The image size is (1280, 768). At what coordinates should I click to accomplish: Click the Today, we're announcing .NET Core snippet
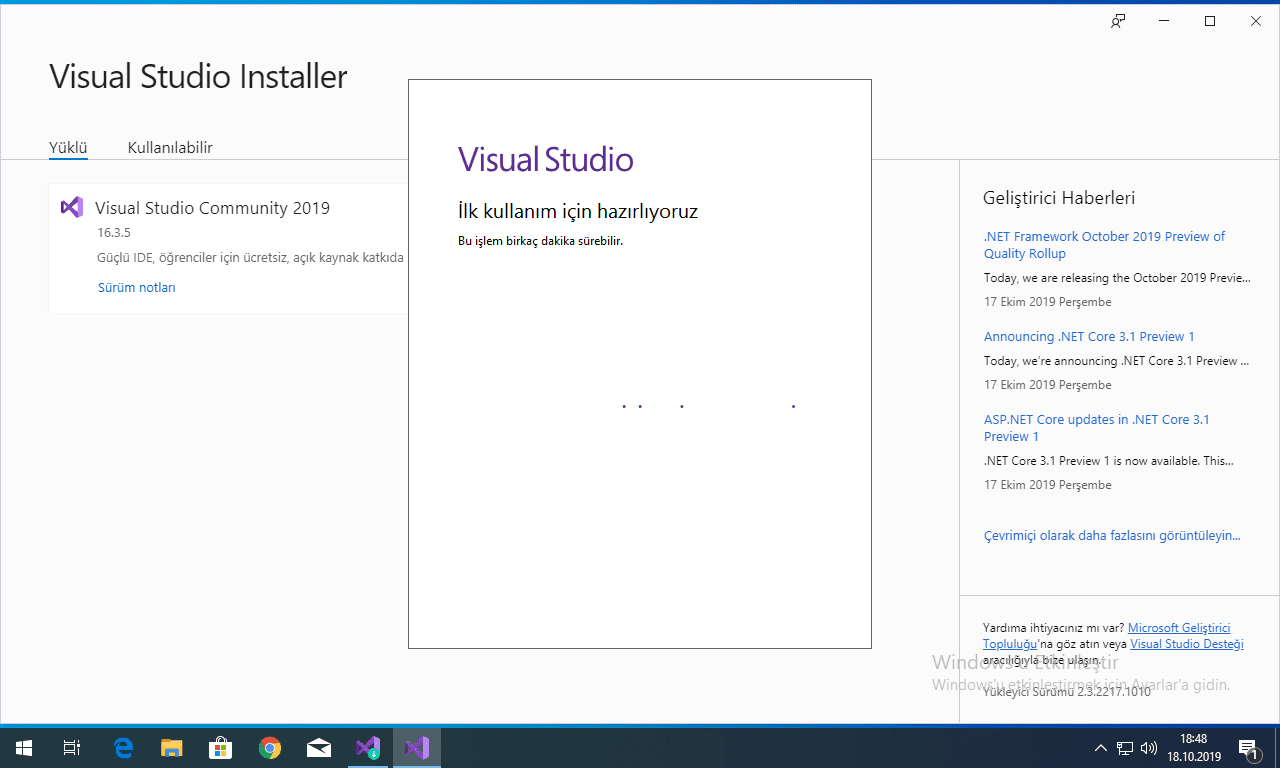[x=1117, y=361]
